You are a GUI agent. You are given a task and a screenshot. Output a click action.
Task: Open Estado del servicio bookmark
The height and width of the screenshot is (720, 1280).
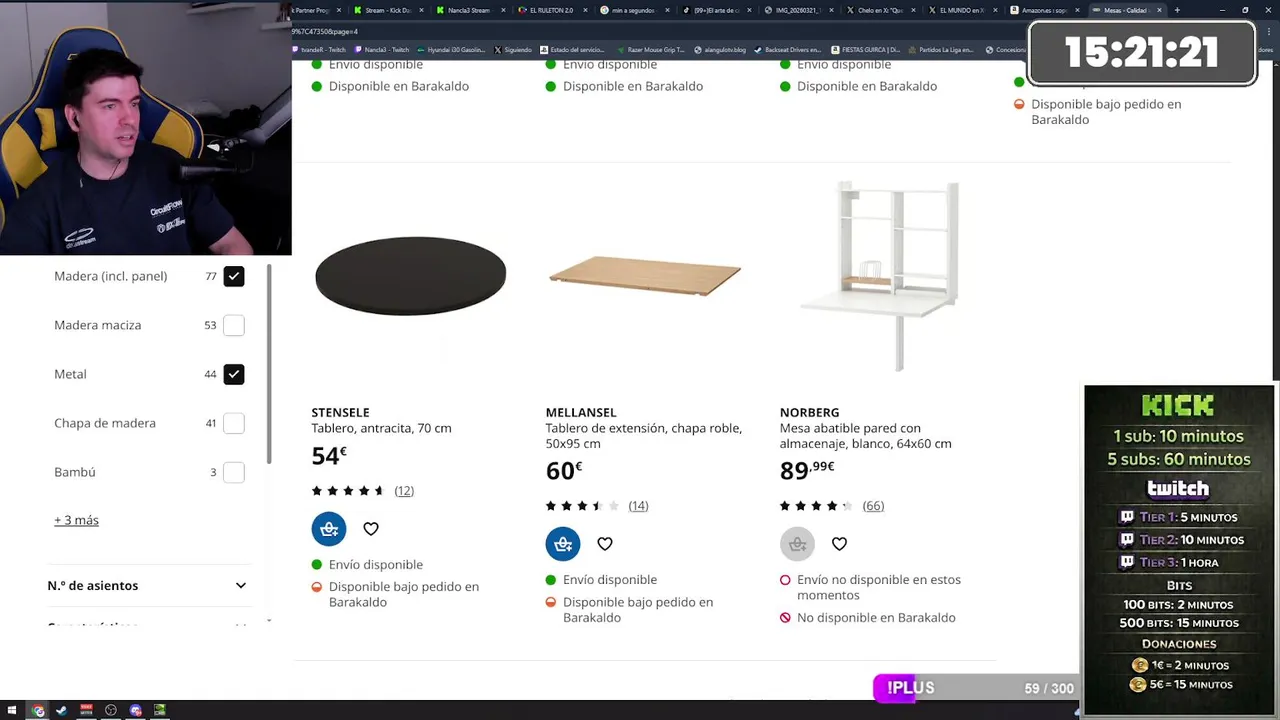pos(572,49)
